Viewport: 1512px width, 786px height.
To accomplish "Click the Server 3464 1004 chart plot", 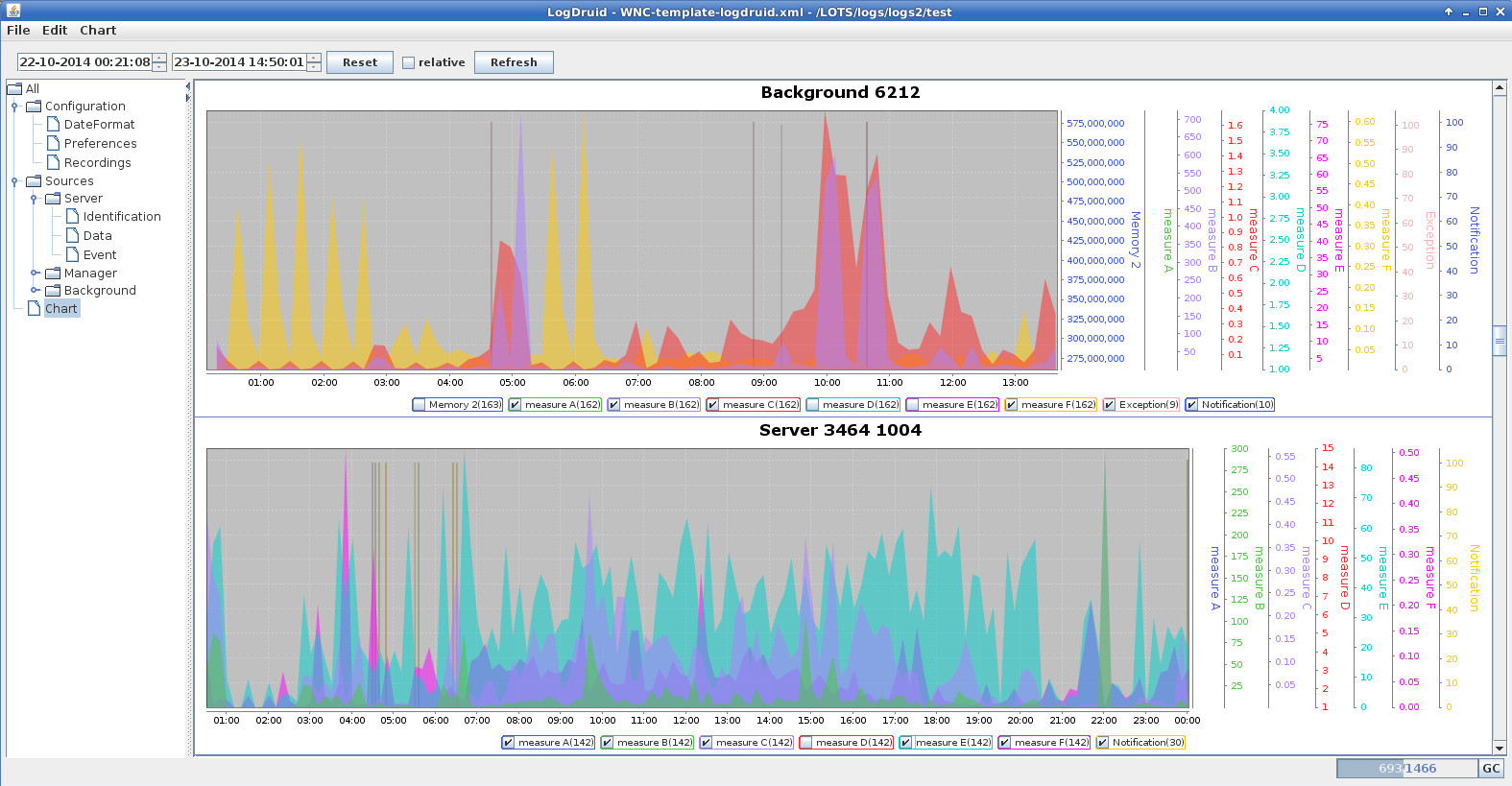I will pyautogui.click(x=698, y=579).
